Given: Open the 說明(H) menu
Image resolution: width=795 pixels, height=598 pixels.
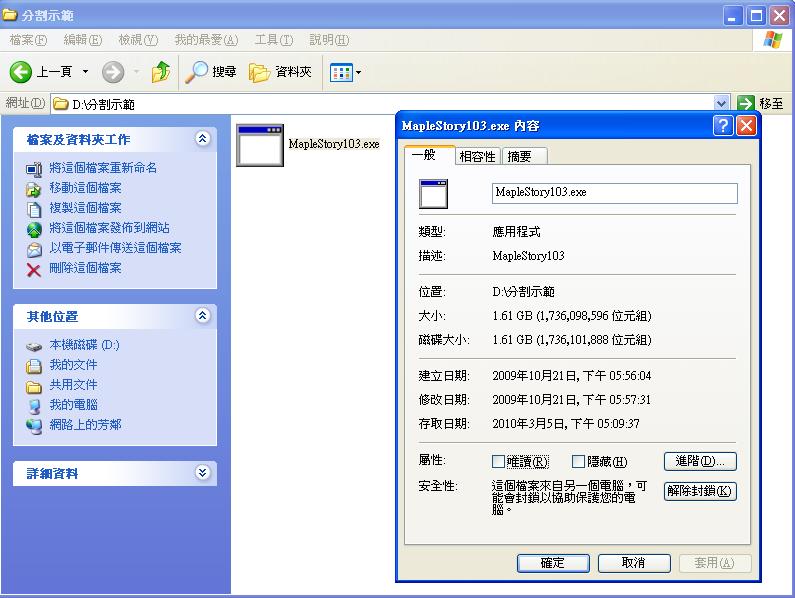Looking at the screenshot, I should pyautogui.click(x=329, y=40).
